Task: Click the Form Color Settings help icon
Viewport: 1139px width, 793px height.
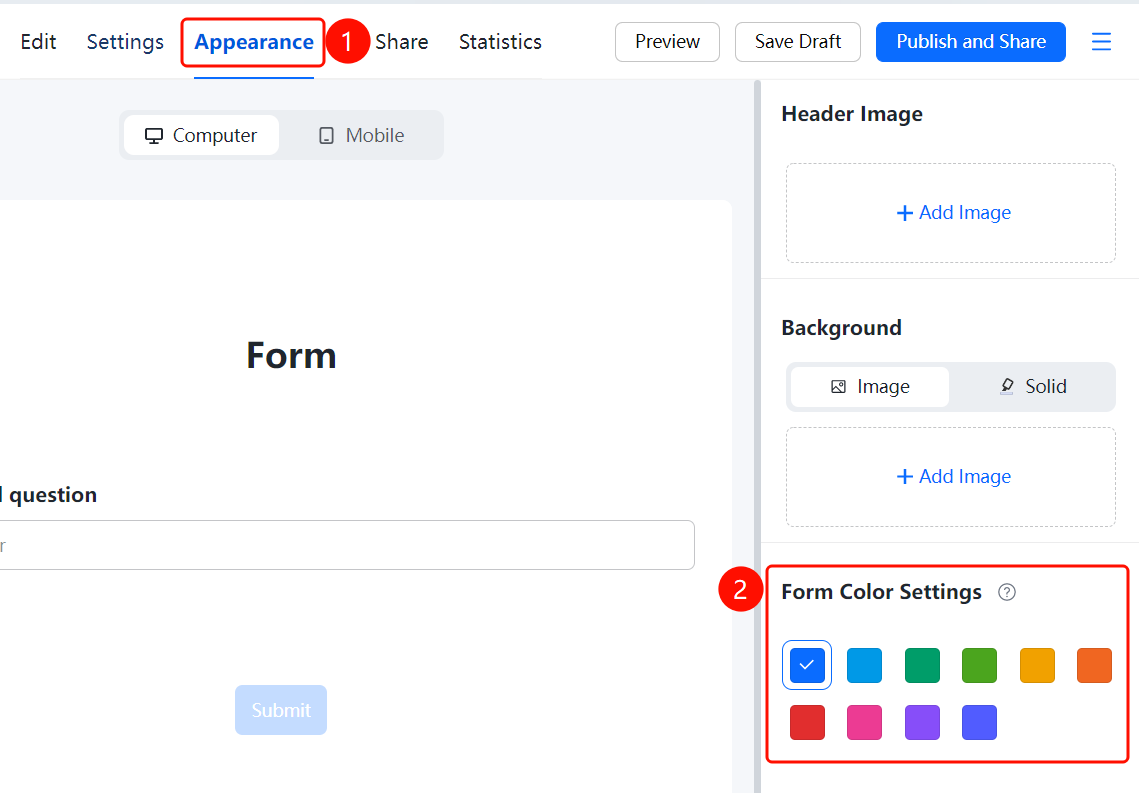Action: [x=1007, y=593]
